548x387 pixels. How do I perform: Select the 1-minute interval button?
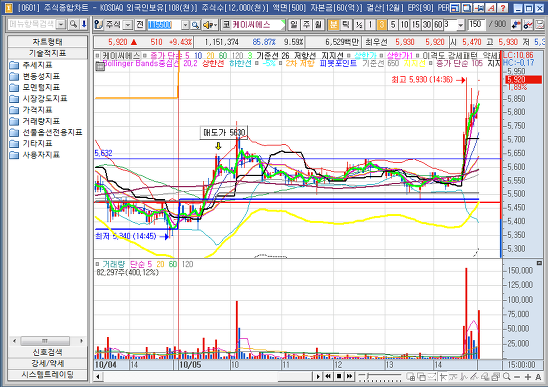370,25
